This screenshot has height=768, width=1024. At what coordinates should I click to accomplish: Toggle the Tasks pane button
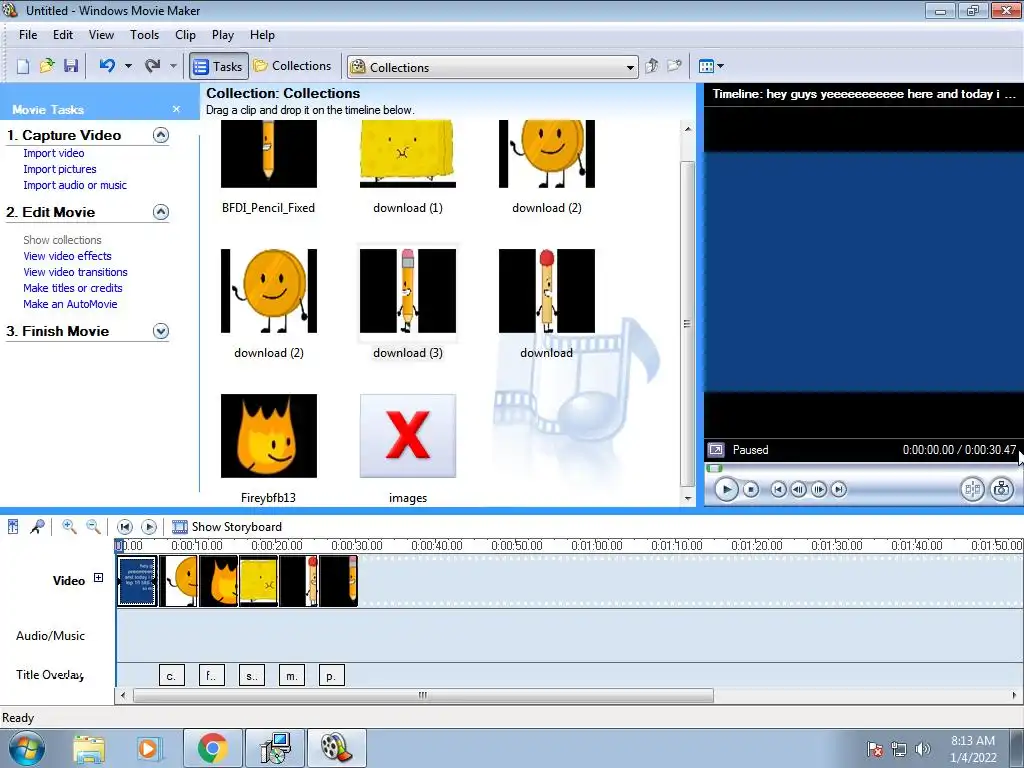coord(219,66)
